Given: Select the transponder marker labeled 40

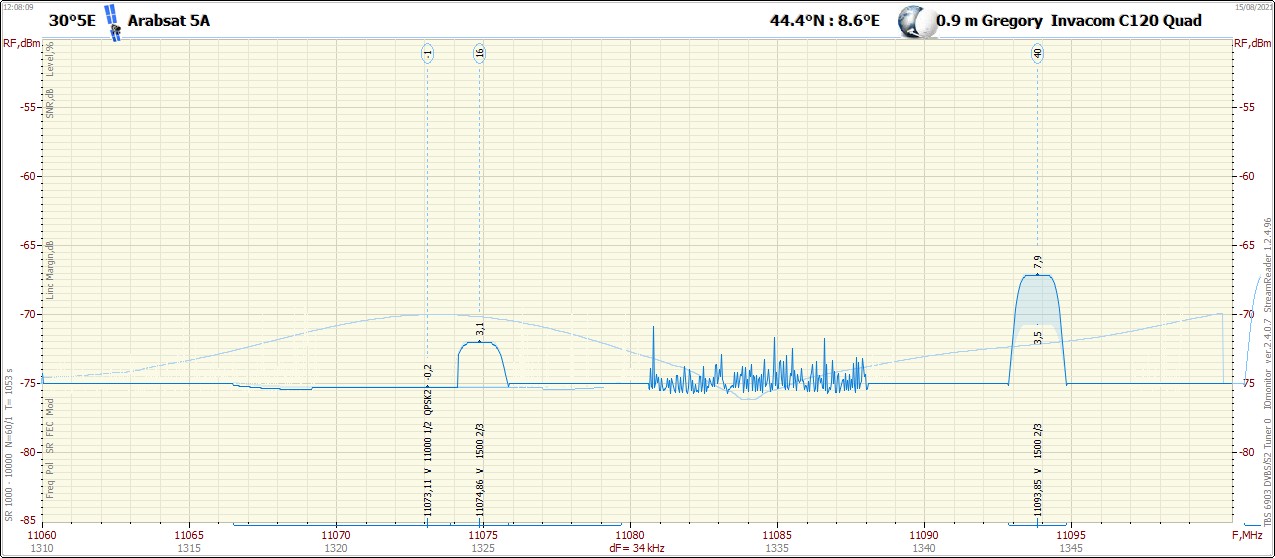Looking at the screenshot, I should click(x=1037, y=55).
